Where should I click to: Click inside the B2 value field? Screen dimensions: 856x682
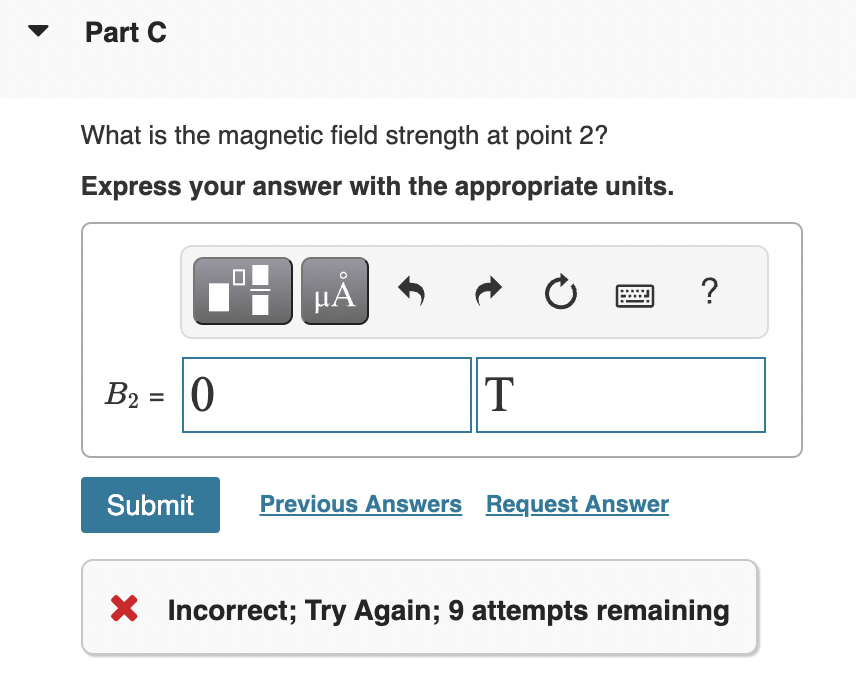click(326, 394)
